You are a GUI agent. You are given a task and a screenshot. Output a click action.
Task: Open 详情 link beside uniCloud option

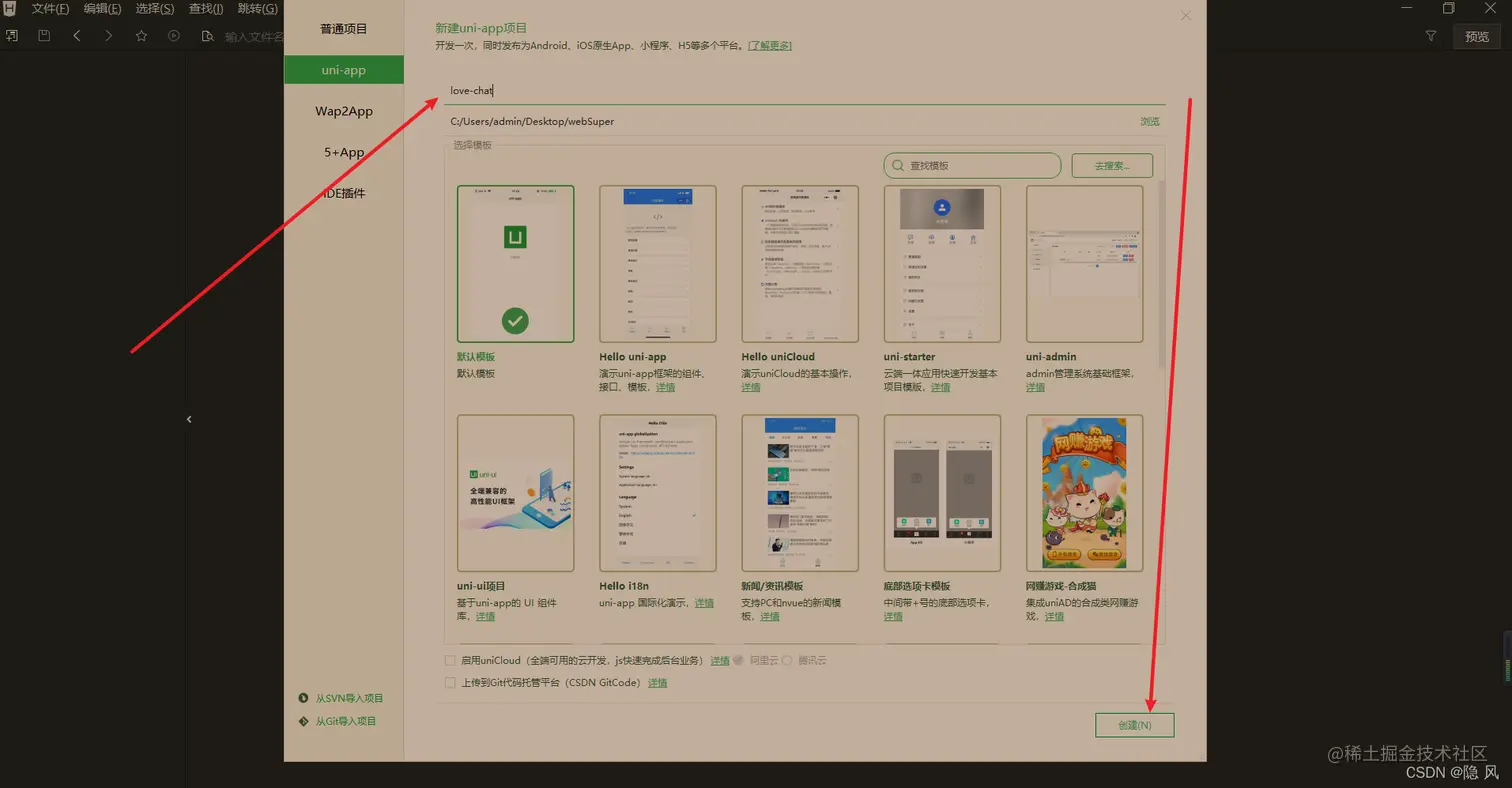[x=720, y=660]
